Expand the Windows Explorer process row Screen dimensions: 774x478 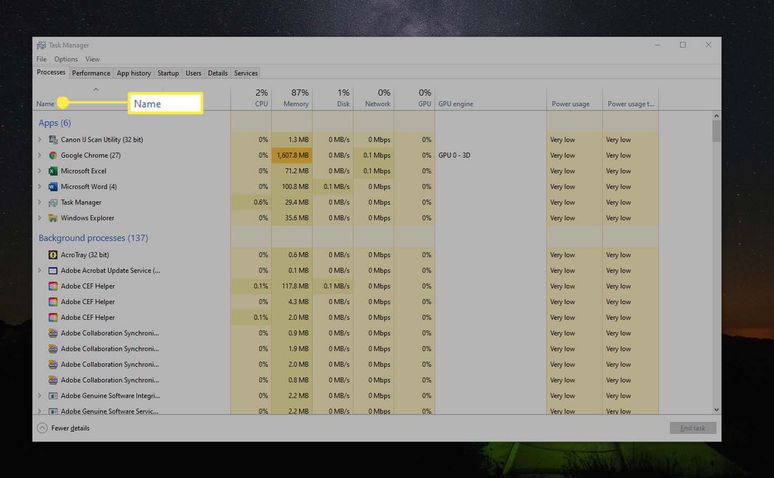tap(40, 218)
